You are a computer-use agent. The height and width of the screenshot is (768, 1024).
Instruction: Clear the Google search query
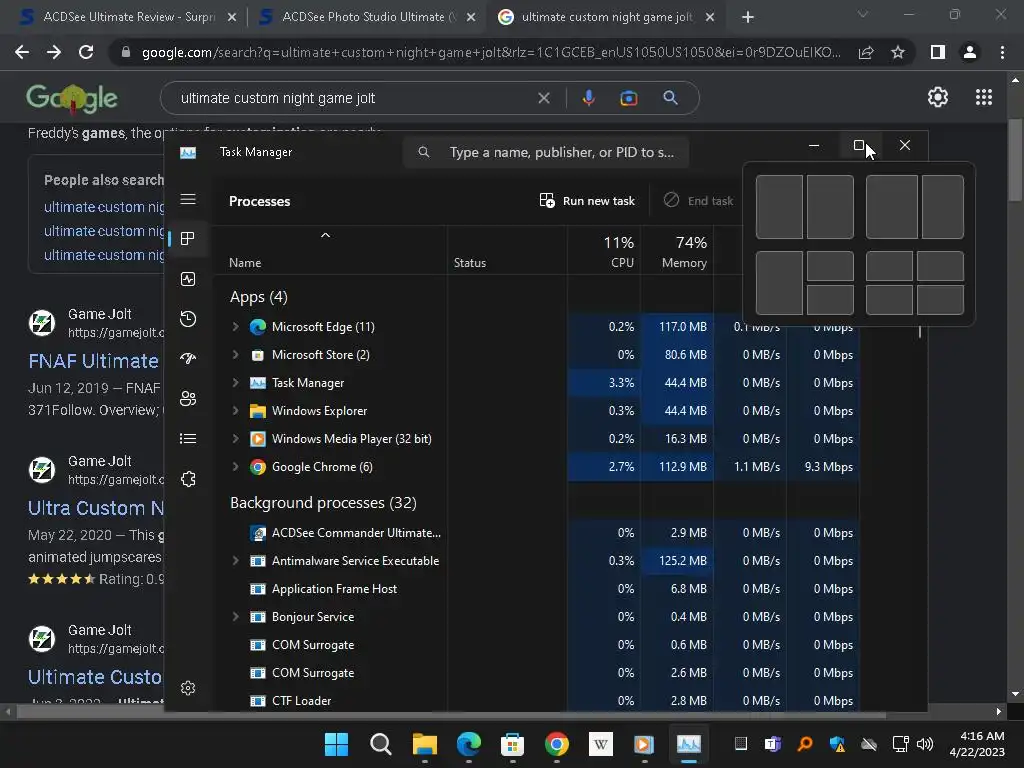click(543, 98)
